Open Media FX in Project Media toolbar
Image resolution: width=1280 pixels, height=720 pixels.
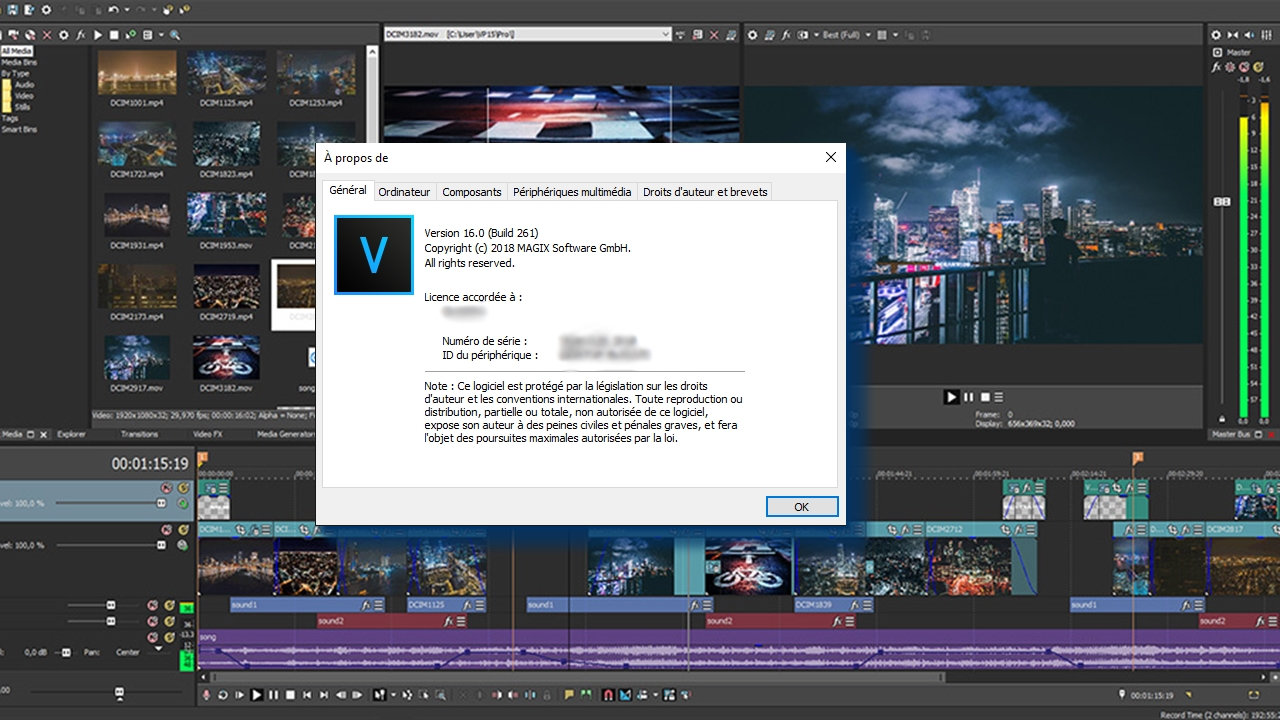(x=80, y=35)
